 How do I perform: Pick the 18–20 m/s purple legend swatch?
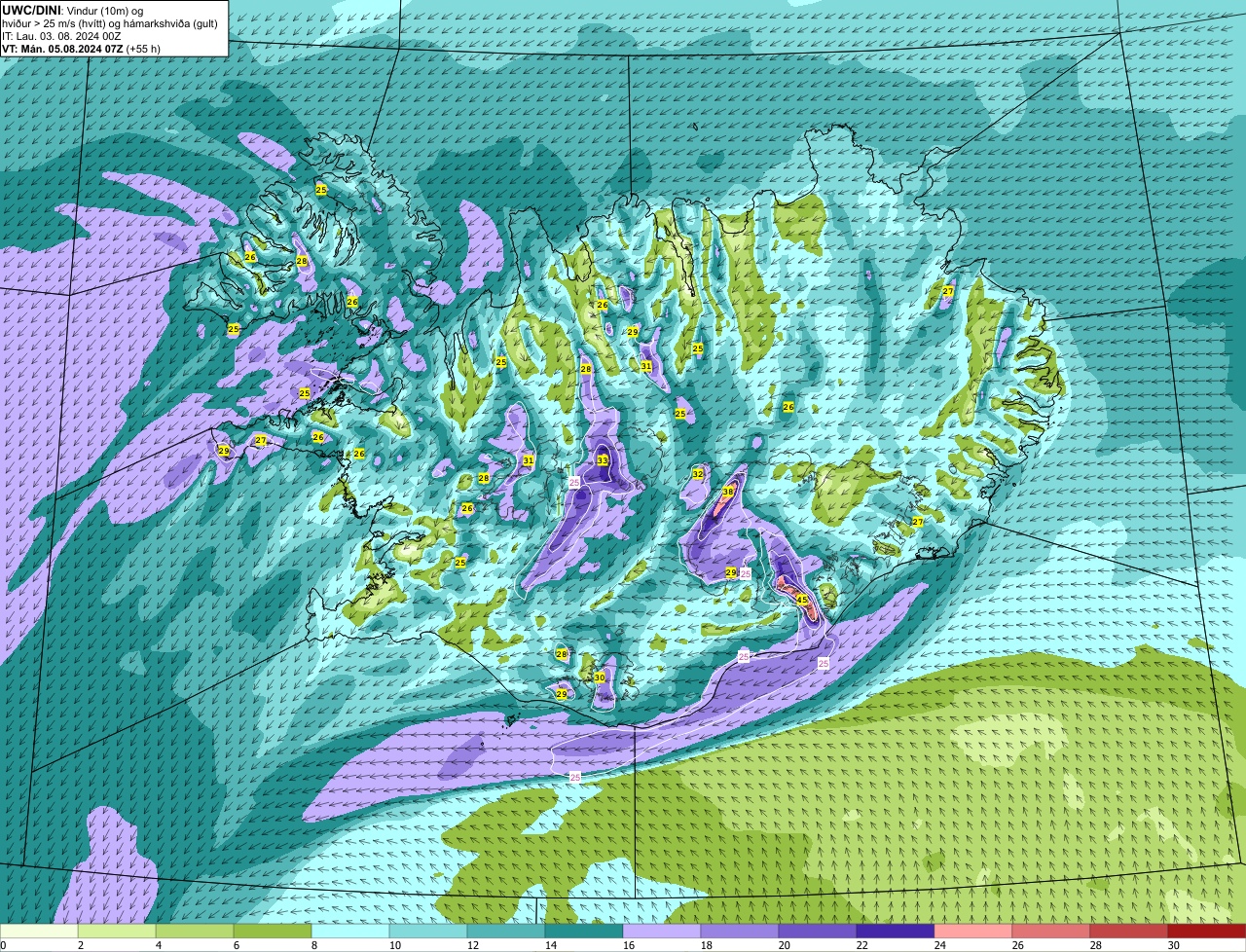(x=740, y=932)
